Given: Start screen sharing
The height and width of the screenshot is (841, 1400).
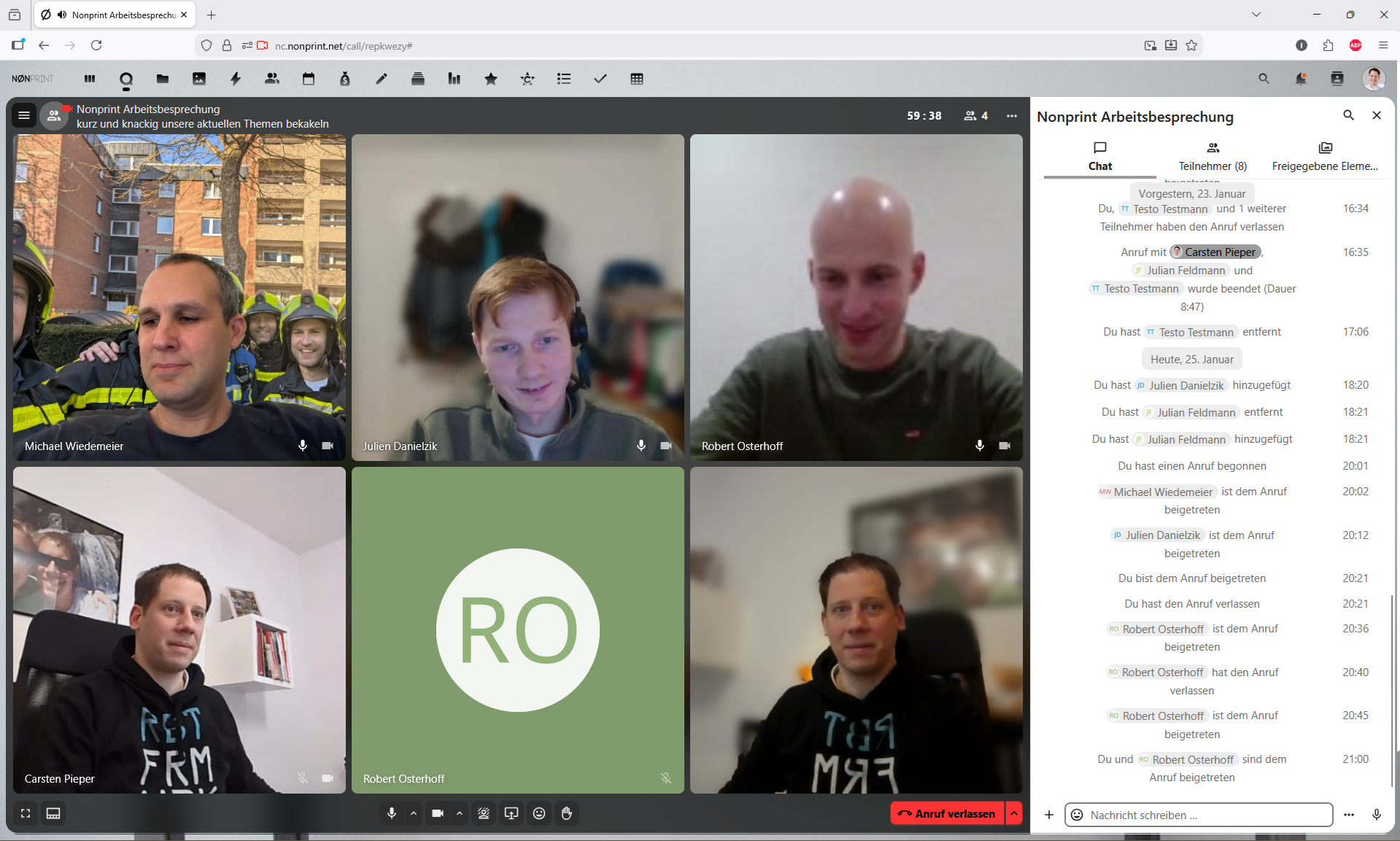Looking at the screenshot, I should point(511,813).
